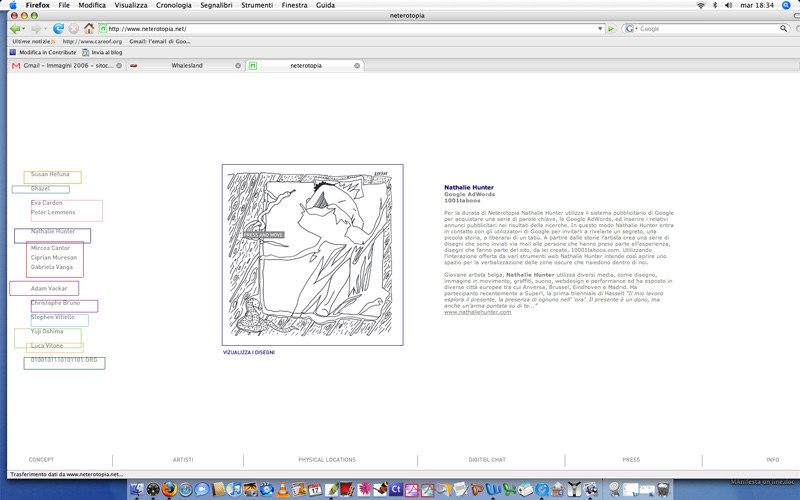The width and height of the screenshot is (800, 500).
Task: Open the Christophe Bruno artist link
Action: coord(55,303)
